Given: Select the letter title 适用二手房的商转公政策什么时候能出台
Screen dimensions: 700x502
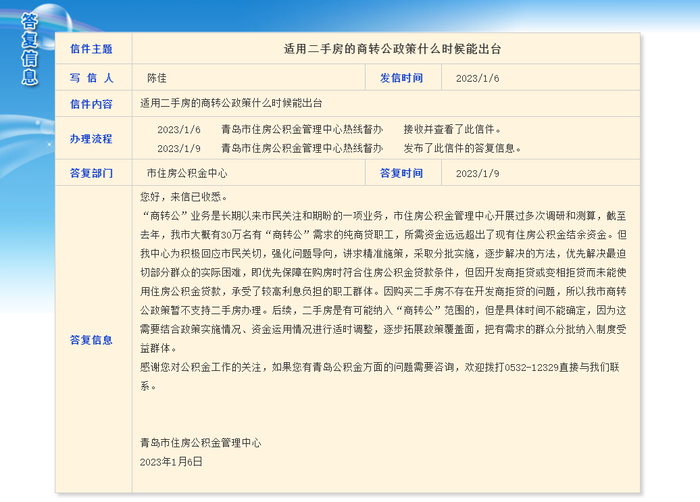Looking at the screenshot, I should pyautogui.click(x=392, y=49).
